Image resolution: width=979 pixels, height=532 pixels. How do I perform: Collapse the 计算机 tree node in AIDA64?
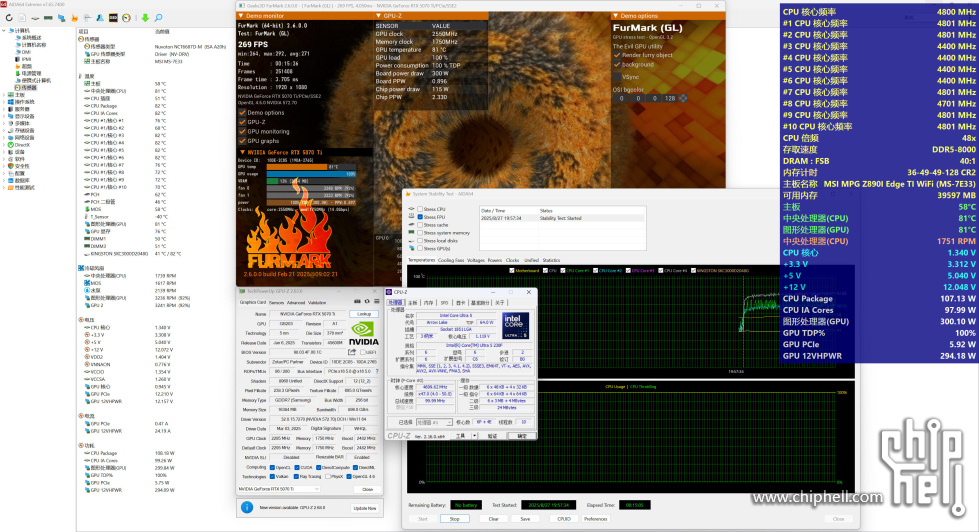pyautogui.click(x=3, y=31)
